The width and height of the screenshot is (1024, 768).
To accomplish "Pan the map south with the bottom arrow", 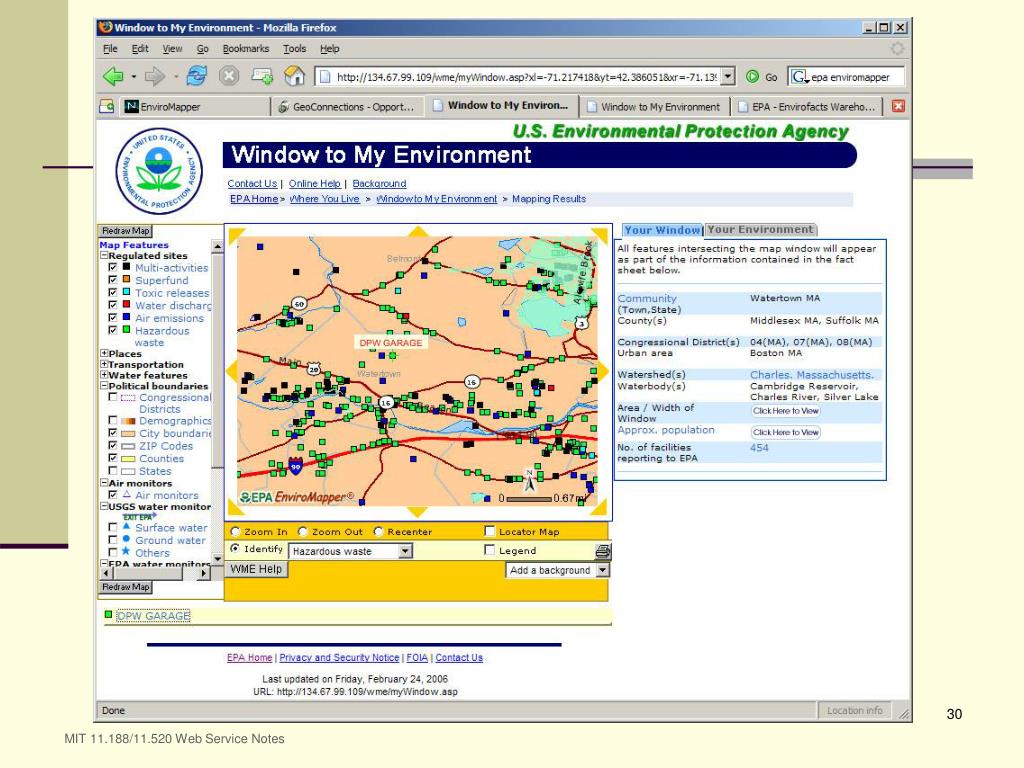I will tap(418, 511).
